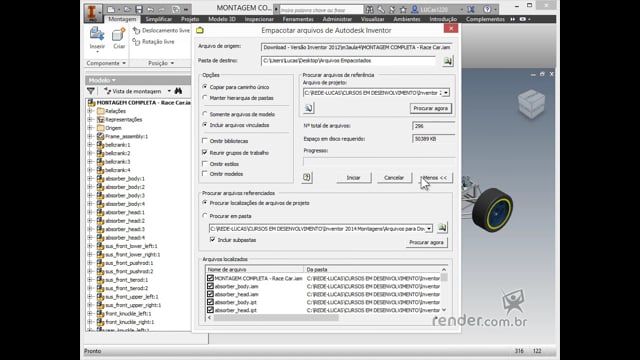Open Arquivo de projeto dropdown
This screenshot has height=360, width=640.
pyautogui.click(x=446, y=93)
